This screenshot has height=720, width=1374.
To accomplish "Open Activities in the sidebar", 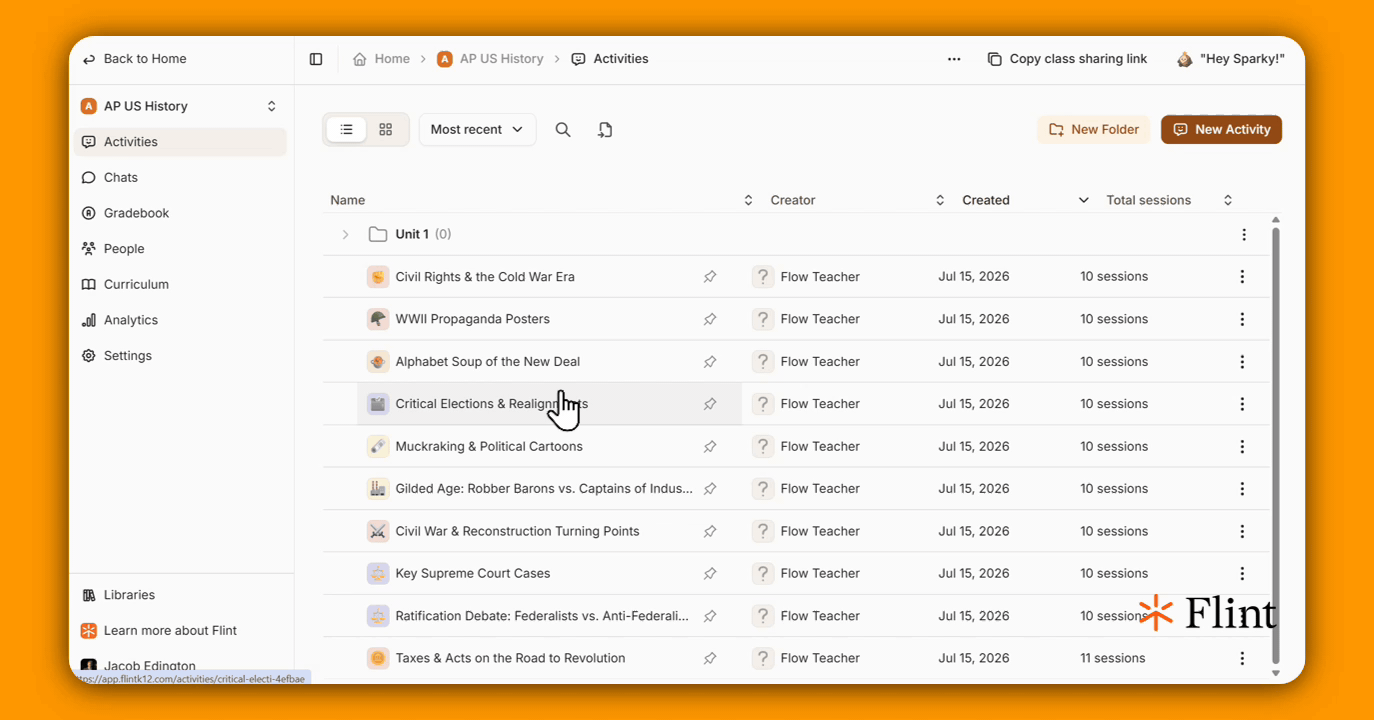I will pyautogui.click(x=180, y=142).
